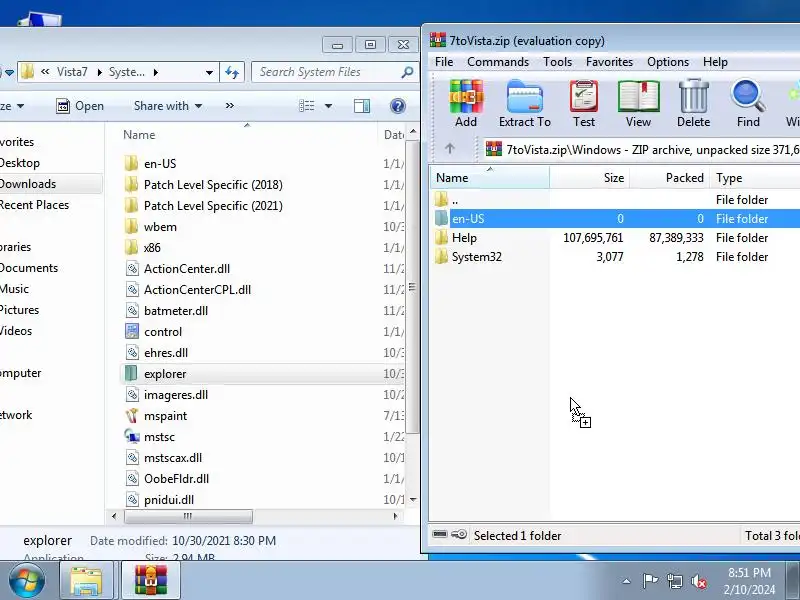
Task: Click the WinRAR archive icon in address field
Action: point(493,149)
